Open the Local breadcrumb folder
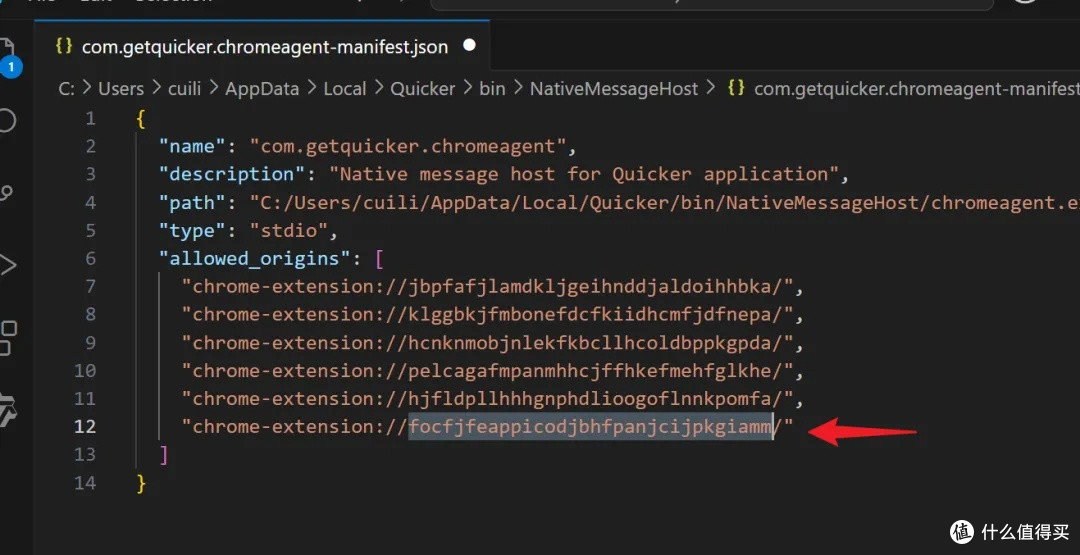The height and width of the screenshot is (555, 1080). click(345, 89)
